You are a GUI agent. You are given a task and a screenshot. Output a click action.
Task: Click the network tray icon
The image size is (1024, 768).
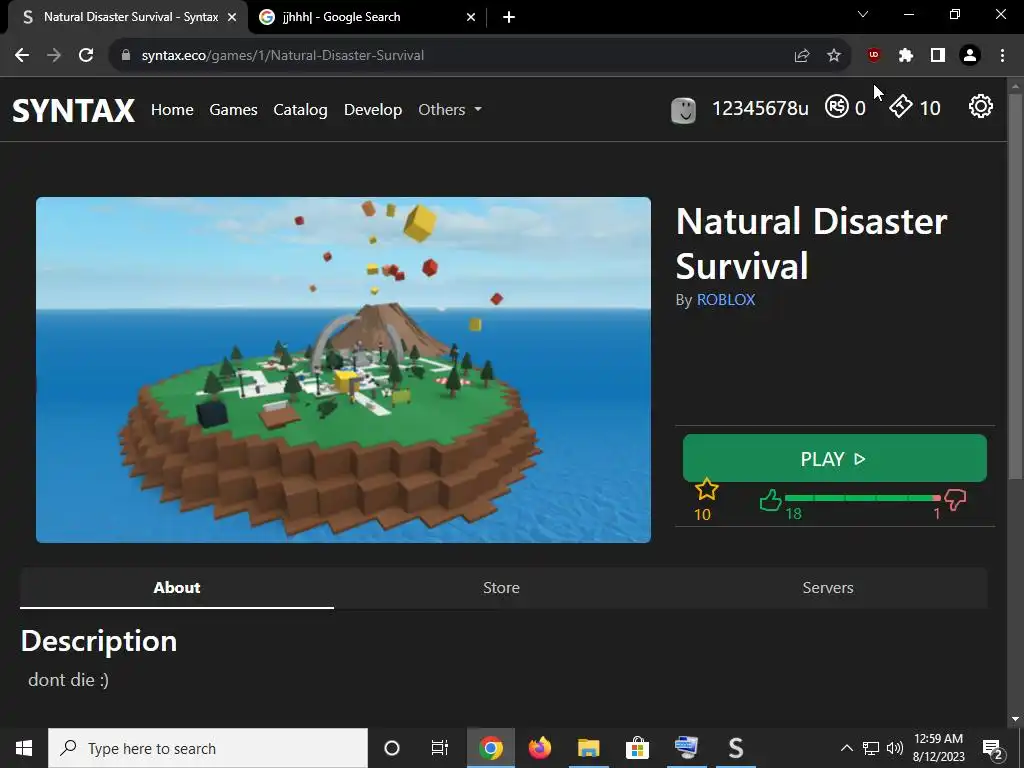click(x=871, y=748)
